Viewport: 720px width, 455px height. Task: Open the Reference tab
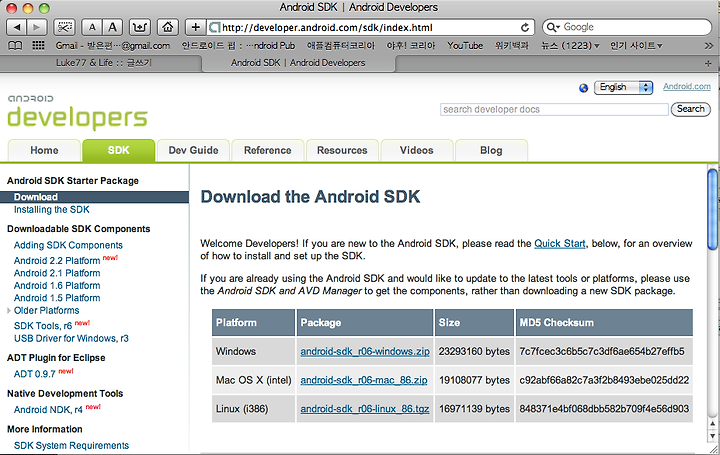268,151
